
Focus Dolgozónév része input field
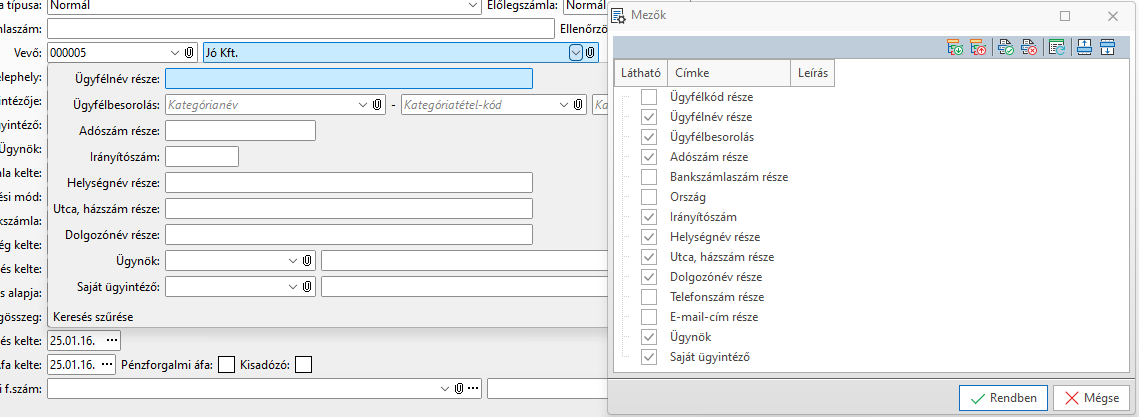[x=349, y=235]
